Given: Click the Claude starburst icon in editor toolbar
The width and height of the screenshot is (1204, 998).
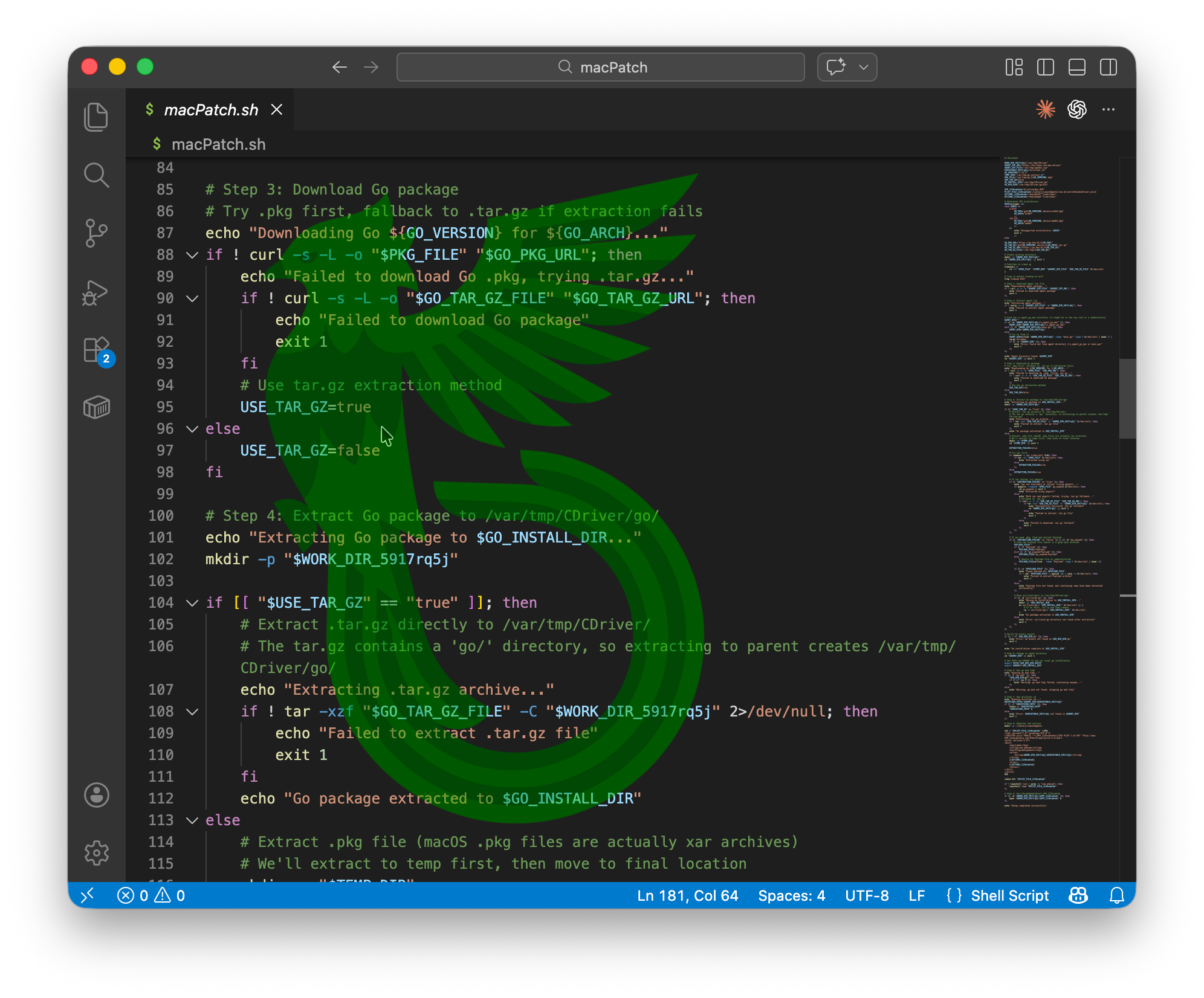Looking at the screenshot, I should coord(1045,109).
